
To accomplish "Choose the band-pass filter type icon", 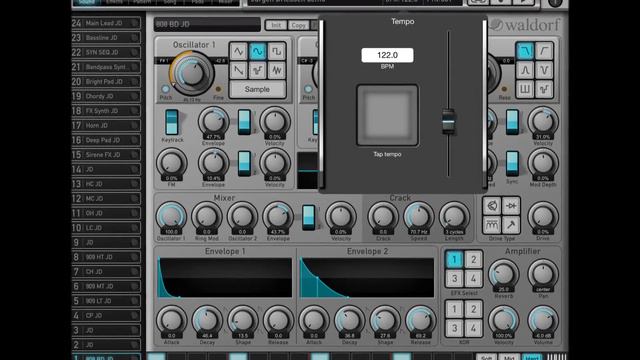I will point(525,70).
